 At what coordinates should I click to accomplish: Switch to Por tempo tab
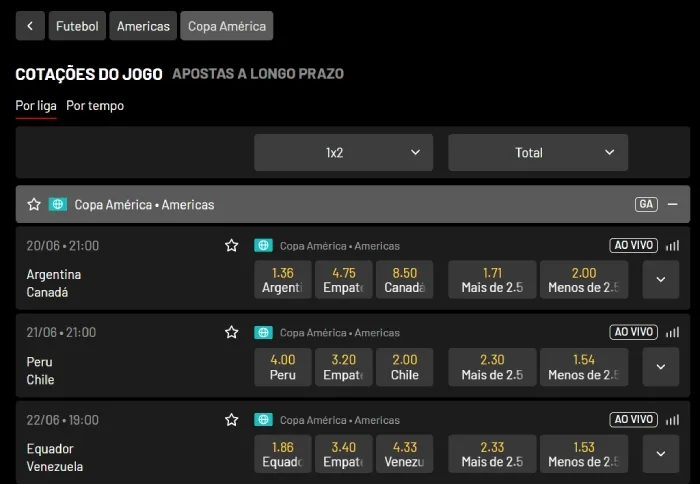(x=95, y=105)
